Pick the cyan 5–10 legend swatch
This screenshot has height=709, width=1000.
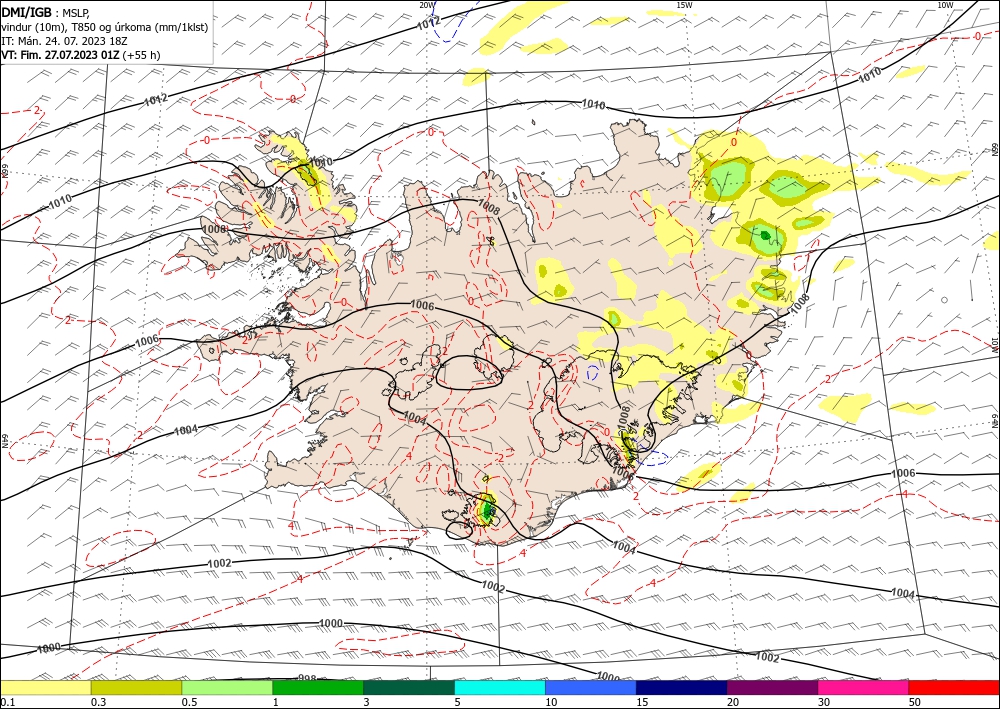(x=500, y=687)
